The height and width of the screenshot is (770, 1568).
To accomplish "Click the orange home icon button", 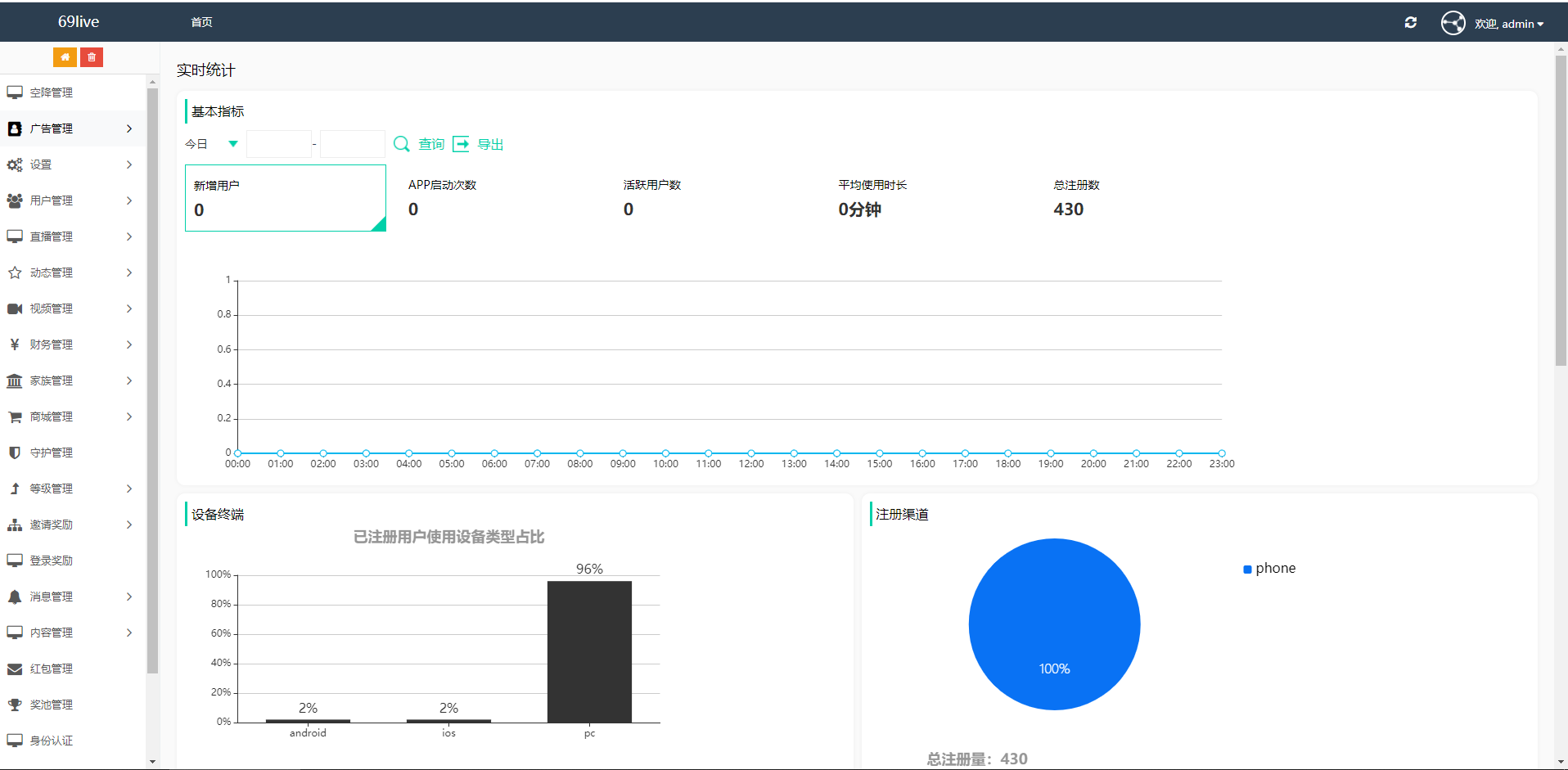I will 65,57.
